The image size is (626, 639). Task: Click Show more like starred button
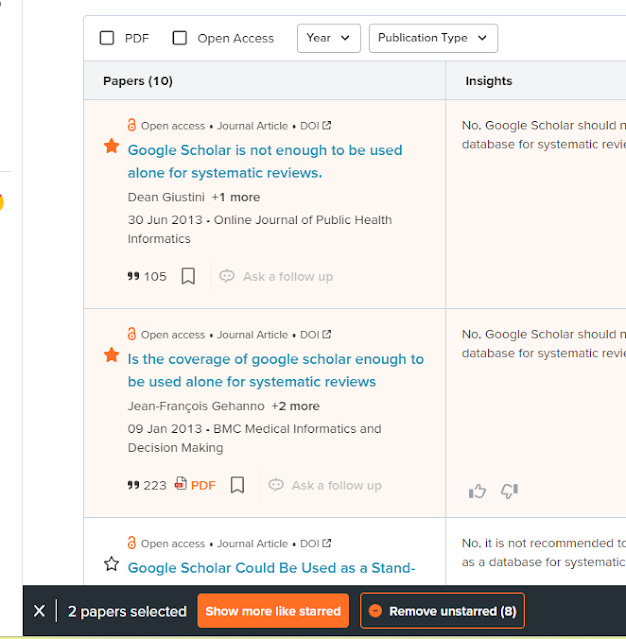pyautogui.click(x=273, y=611)
